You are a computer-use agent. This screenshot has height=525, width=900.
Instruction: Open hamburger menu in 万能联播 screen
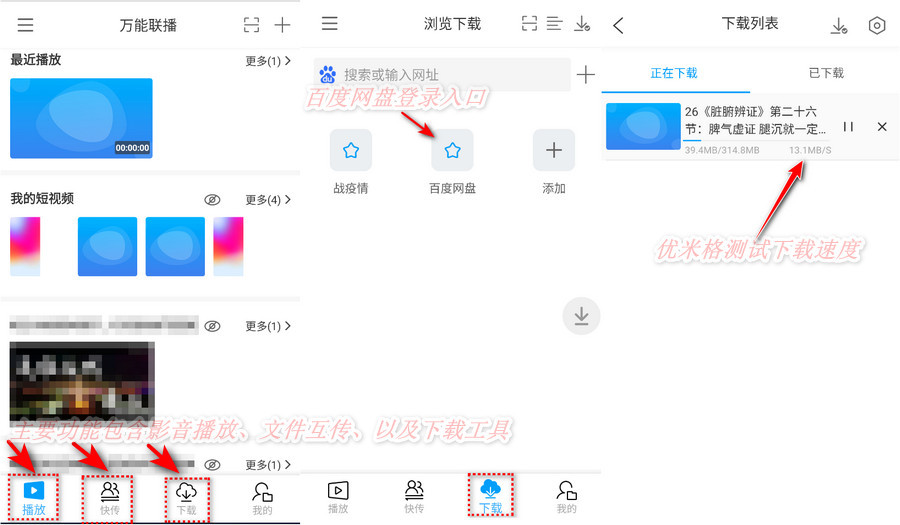pyautogui.click(x=25, y=25)
